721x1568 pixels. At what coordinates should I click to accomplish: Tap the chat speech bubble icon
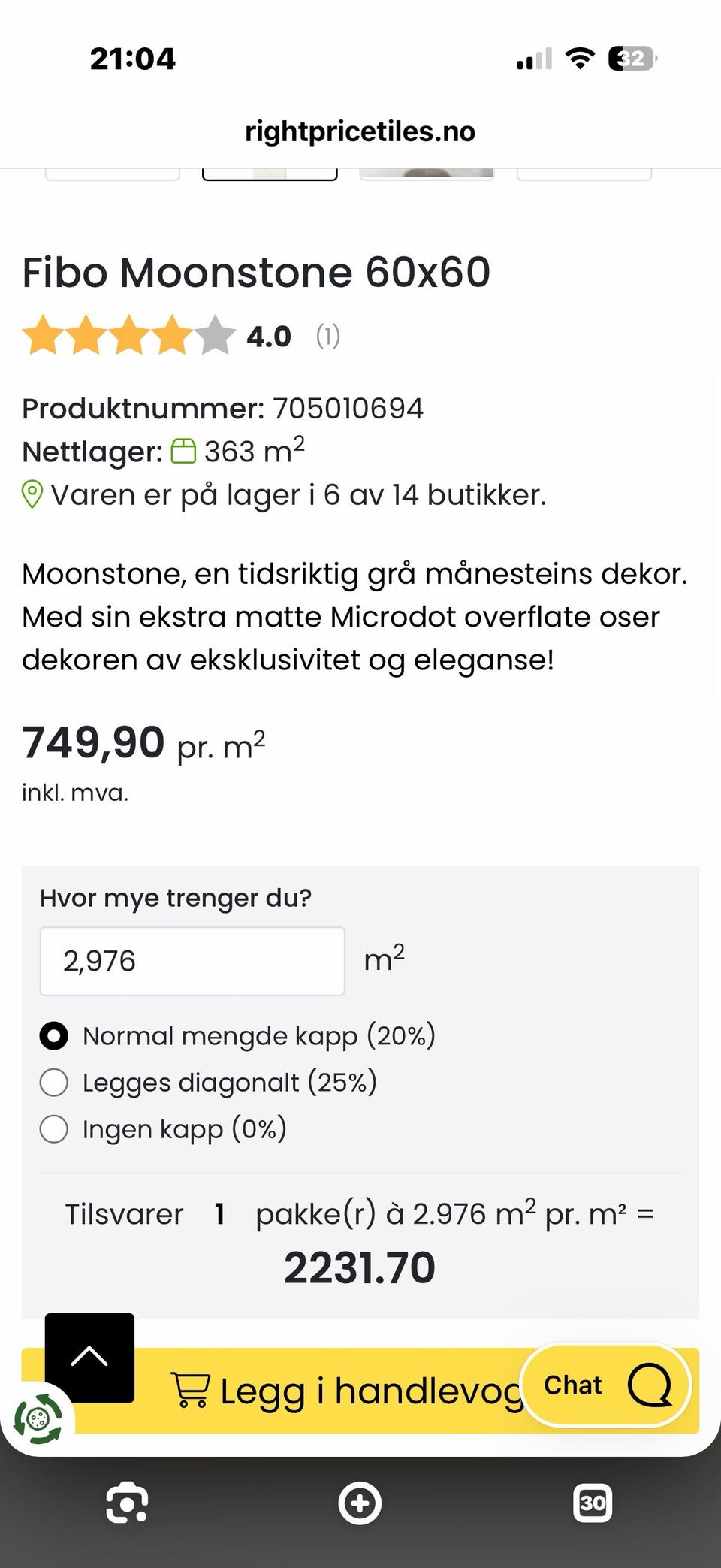(650, 1385)
